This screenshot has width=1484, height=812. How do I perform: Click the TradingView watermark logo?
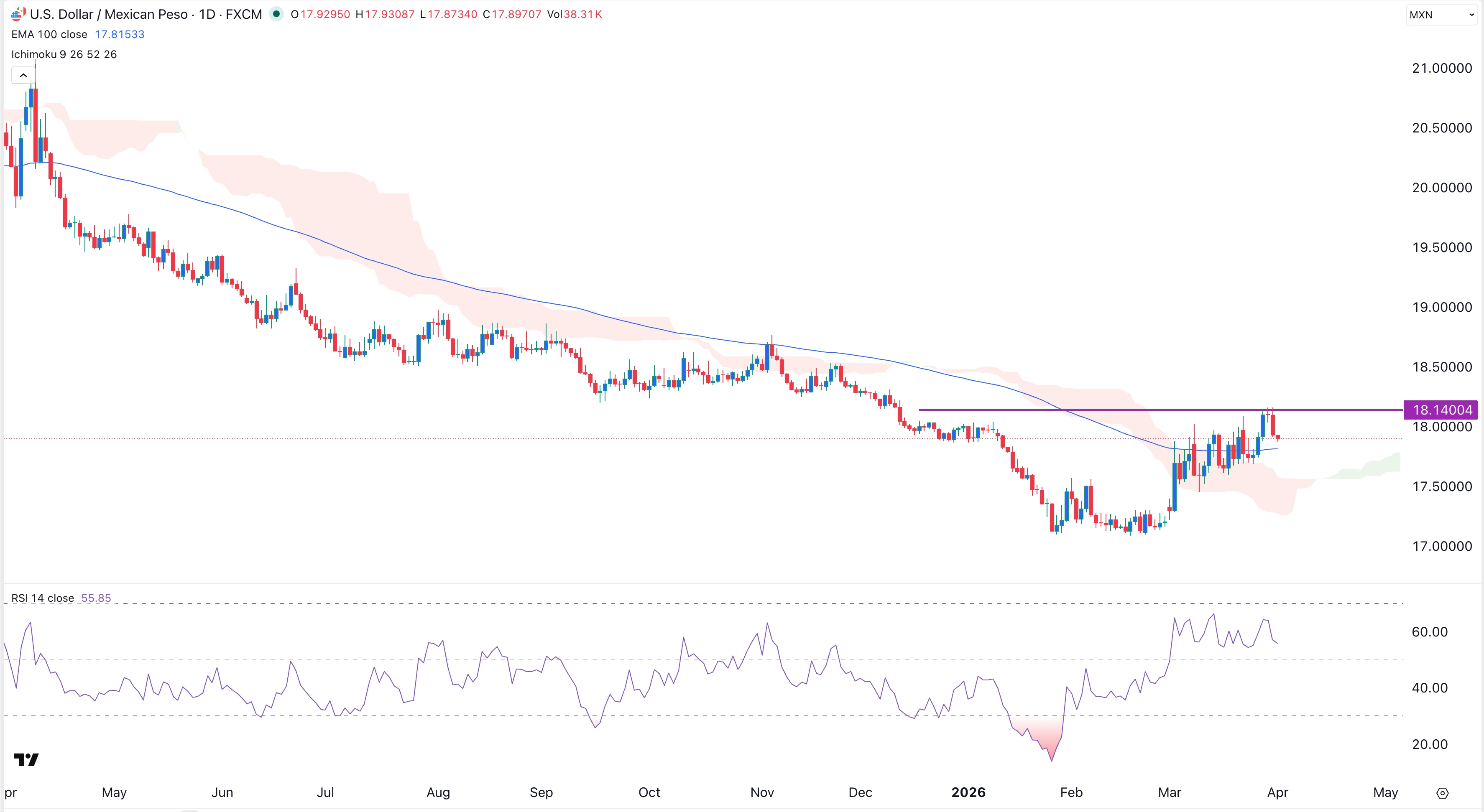(26, 759)
